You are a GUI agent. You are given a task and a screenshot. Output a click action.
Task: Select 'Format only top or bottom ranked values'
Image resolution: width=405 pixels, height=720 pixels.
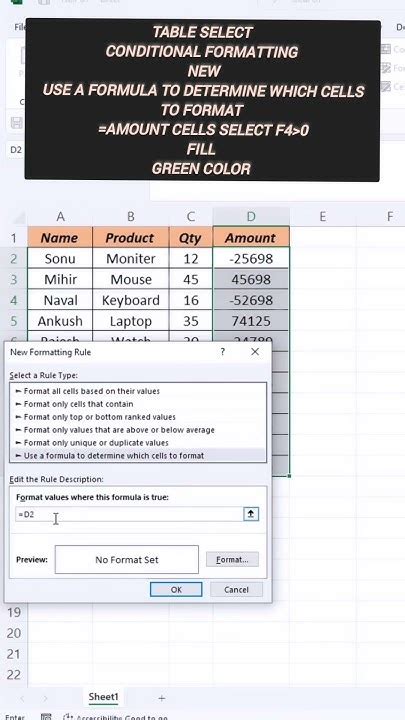tap(138, 417)
